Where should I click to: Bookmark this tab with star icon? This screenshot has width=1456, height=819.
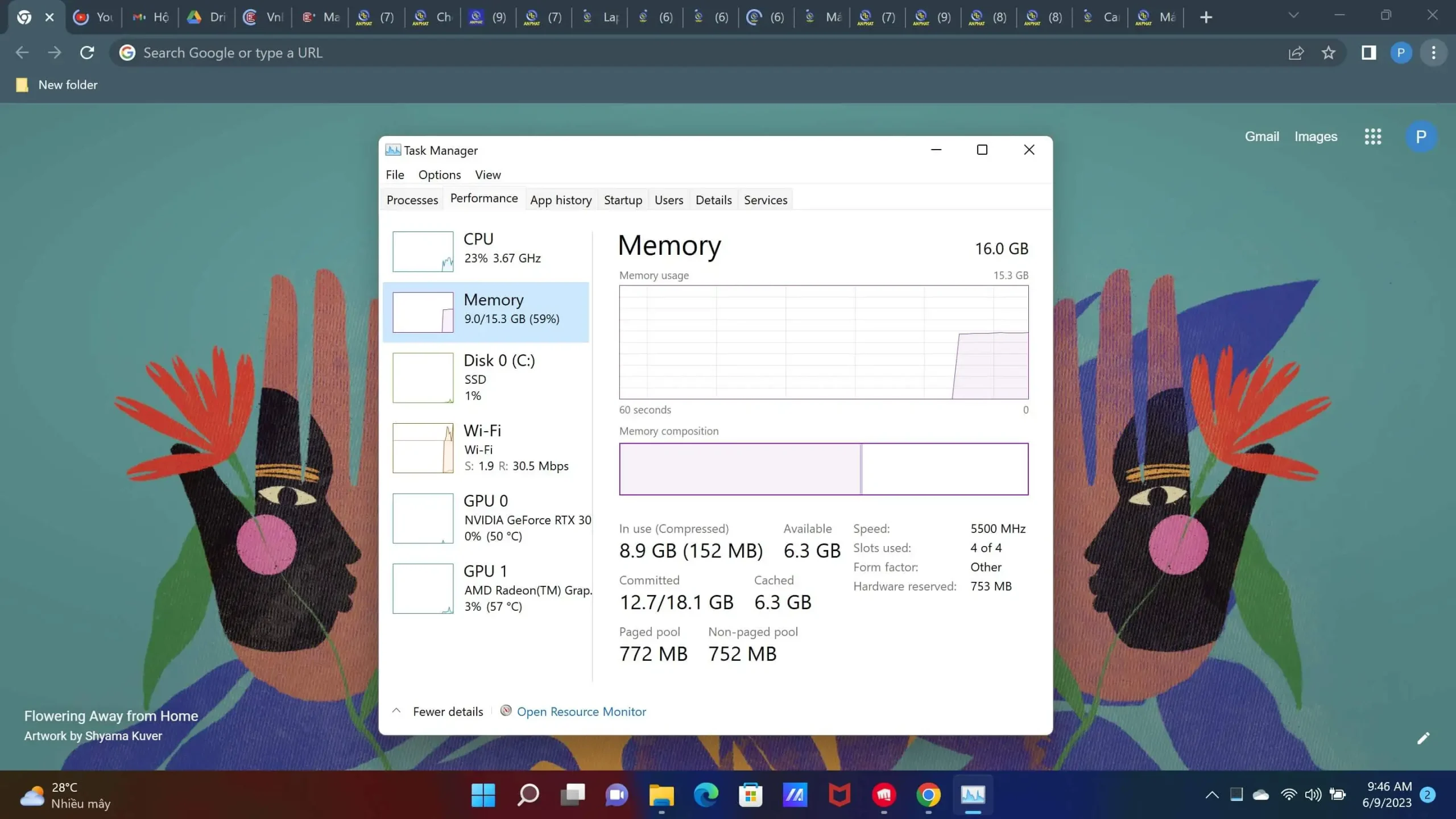coord(1328,53)
